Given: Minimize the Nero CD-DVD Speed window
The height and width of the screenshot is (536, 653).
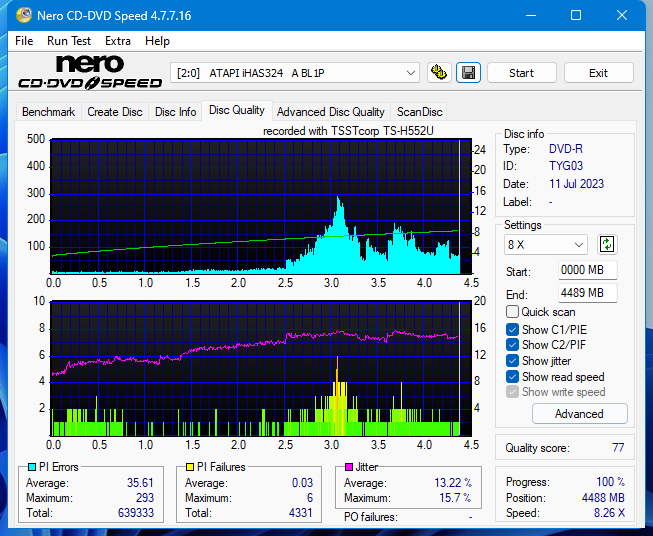Looking at the screenshot, I should point(531,15).
